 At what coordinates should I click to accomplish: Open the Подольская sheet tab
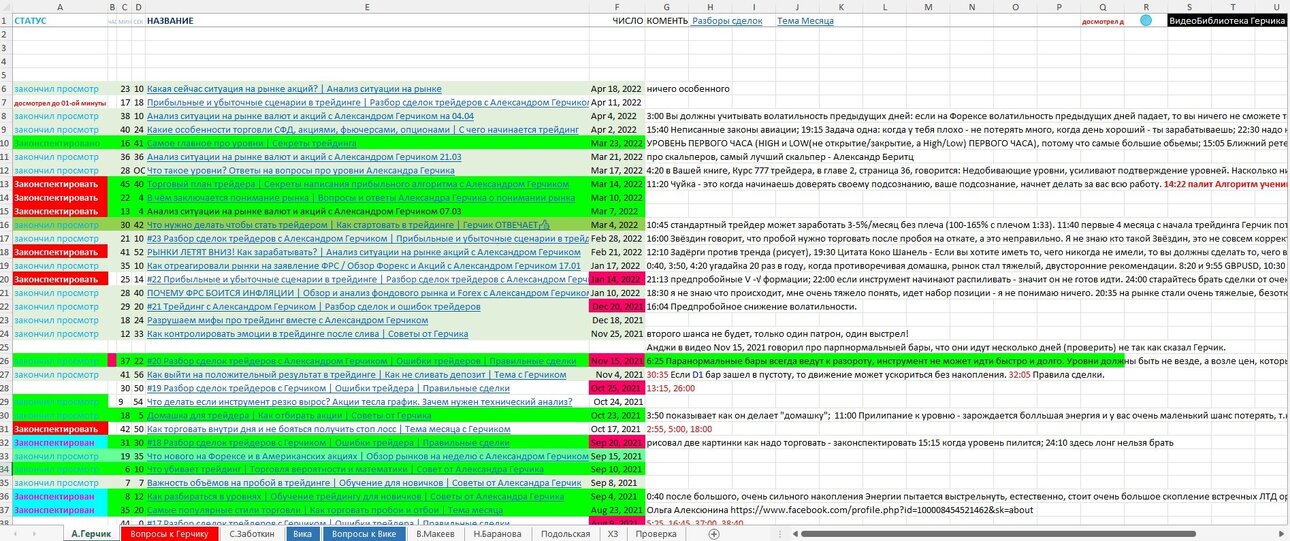click(565, 534)
